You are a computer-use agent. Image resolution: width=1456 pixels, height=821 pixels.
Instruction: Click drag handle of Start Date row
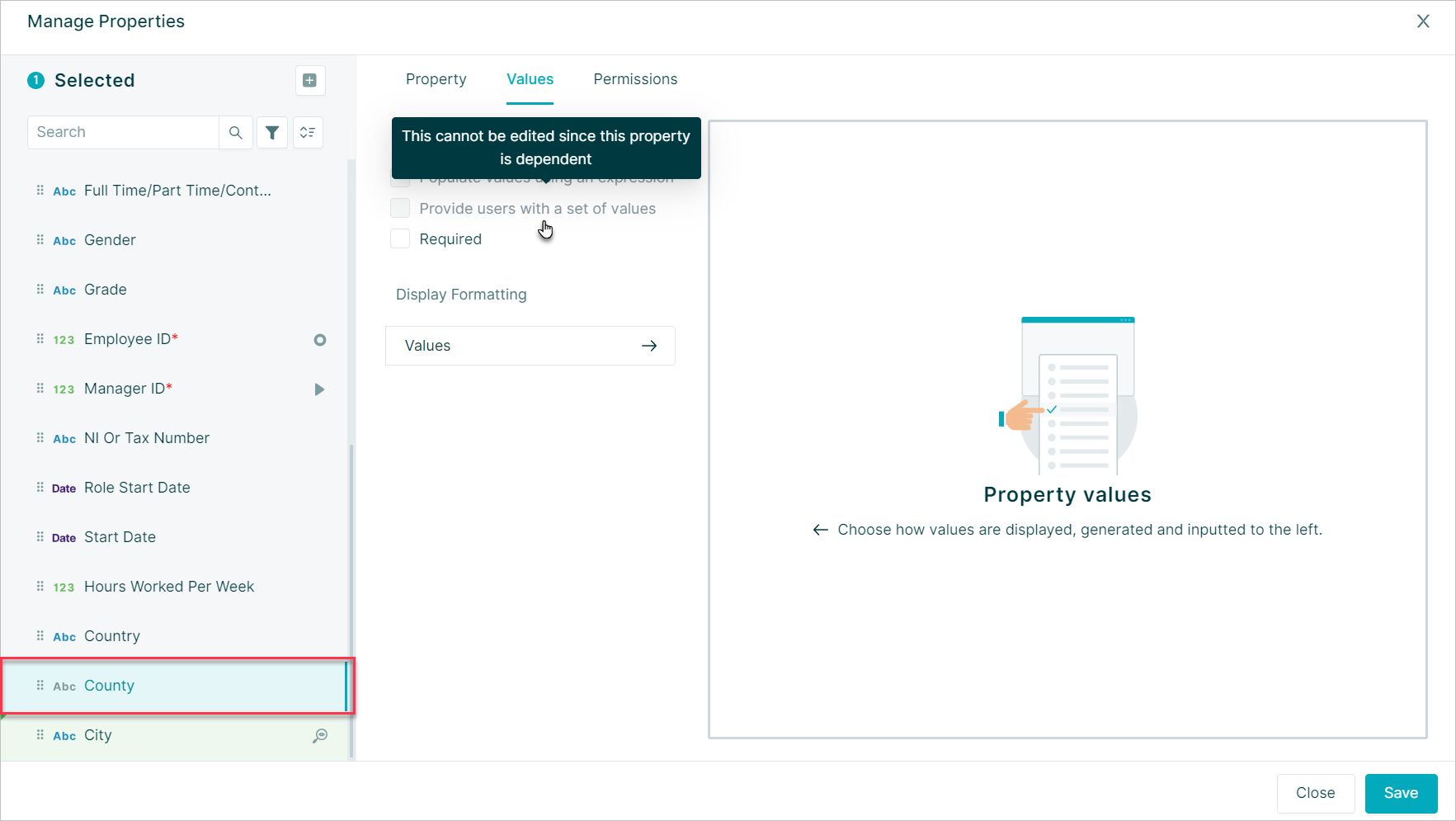(x=40, y=536)
